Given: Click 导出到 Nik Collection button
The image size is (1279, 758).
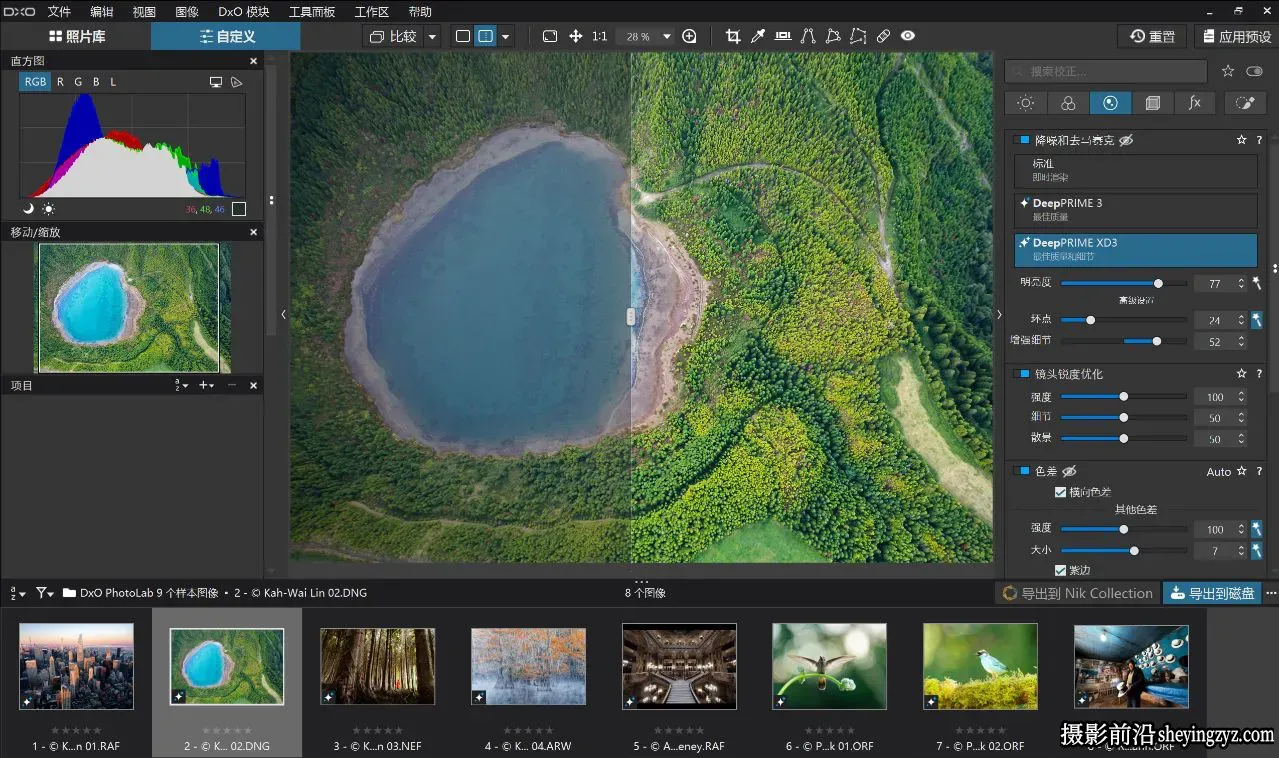Looking at the screenshot, I should [x=1077, y=593].
